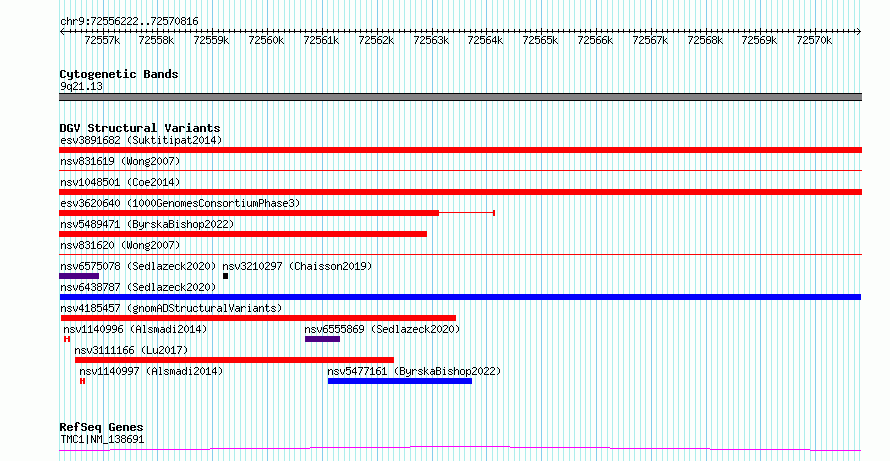This screenshot has width=890, height=461.
Task: Select the 9q21.13 band label
Action: tap(82, 87)
